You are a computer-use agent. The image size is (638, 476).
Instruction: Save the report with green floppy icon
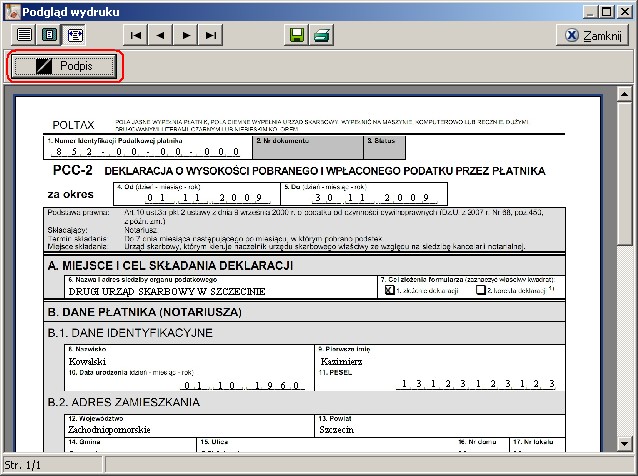(x=297, y=34)
